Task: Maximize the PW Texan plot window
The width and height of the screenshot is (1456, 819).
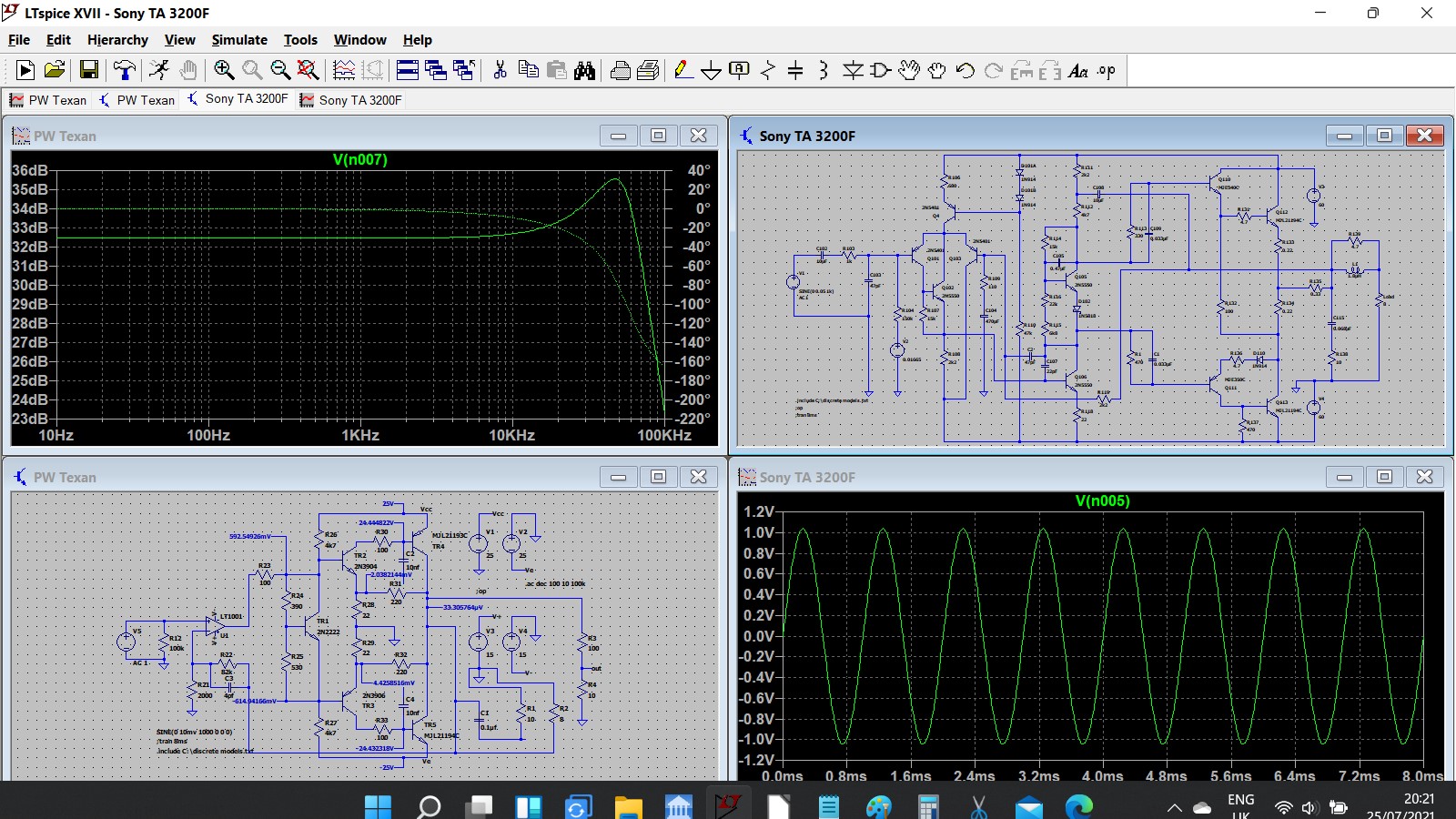Action: [x=658, y=136]
